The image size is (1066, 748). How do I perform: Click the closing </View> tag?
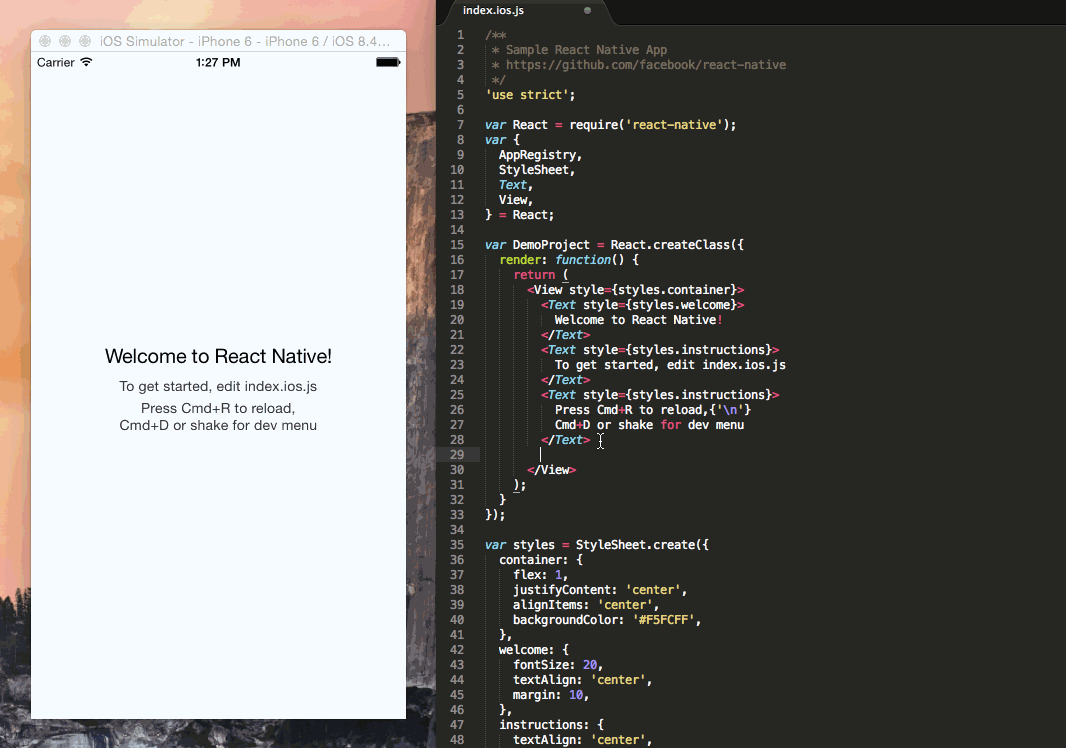(x=551, y=470)
